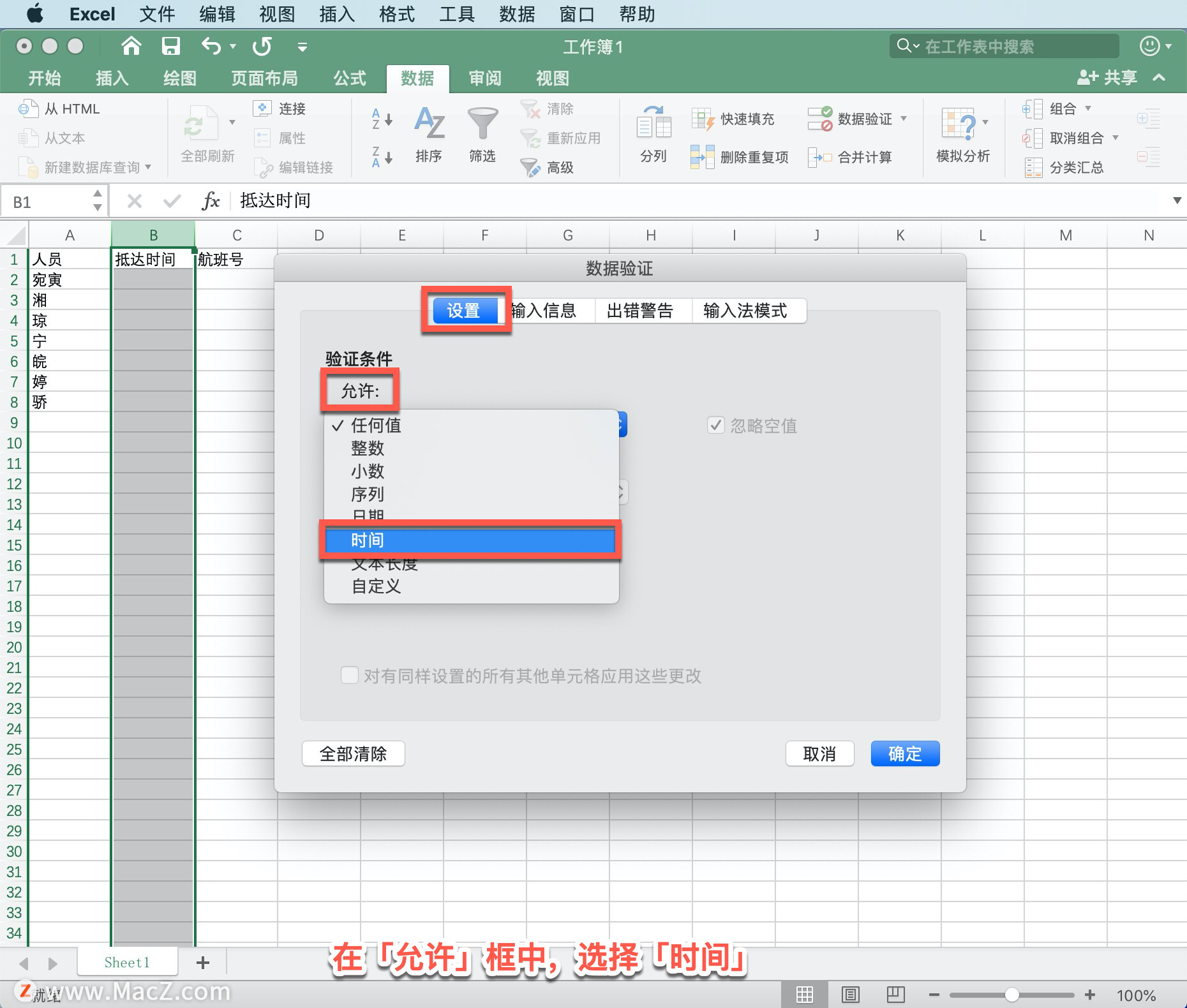Expand the Undo history dropdown arrow

point(233,46)
